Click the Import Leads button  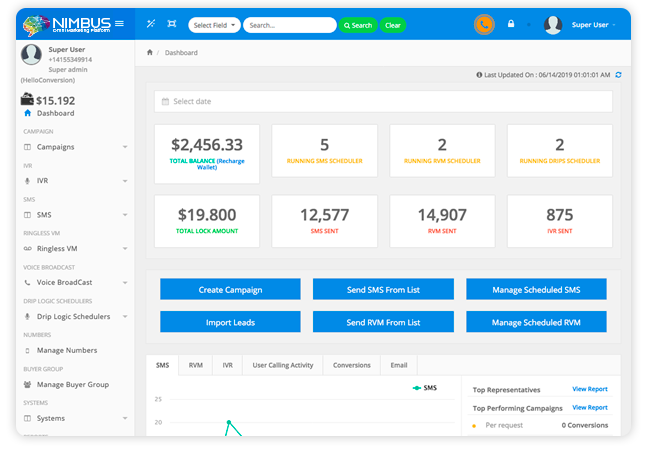point(230,322)
